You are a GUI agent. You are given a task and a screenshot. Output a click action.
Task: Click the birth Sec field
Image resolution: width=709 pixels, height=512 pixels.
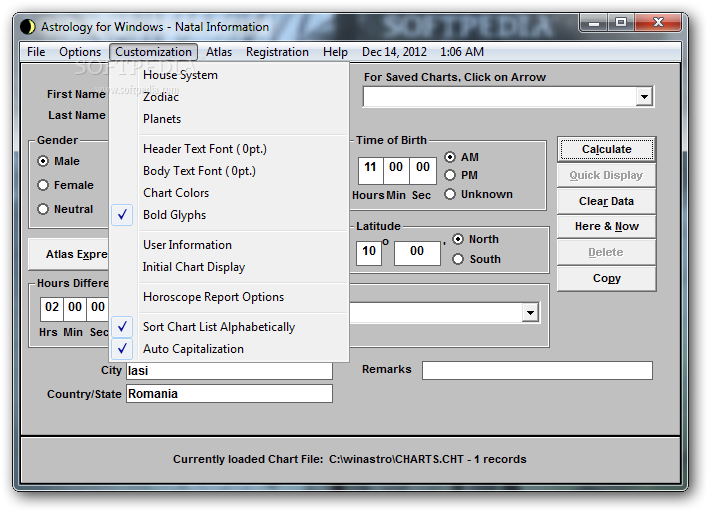(423, 171)
